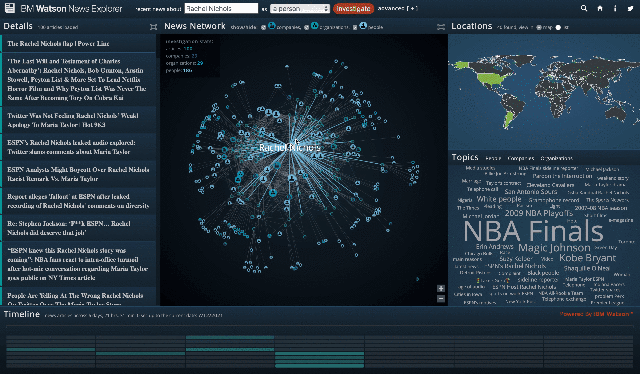Expand the News Network panel fullscreen icon
640x374 pixels.
point(441,27)
